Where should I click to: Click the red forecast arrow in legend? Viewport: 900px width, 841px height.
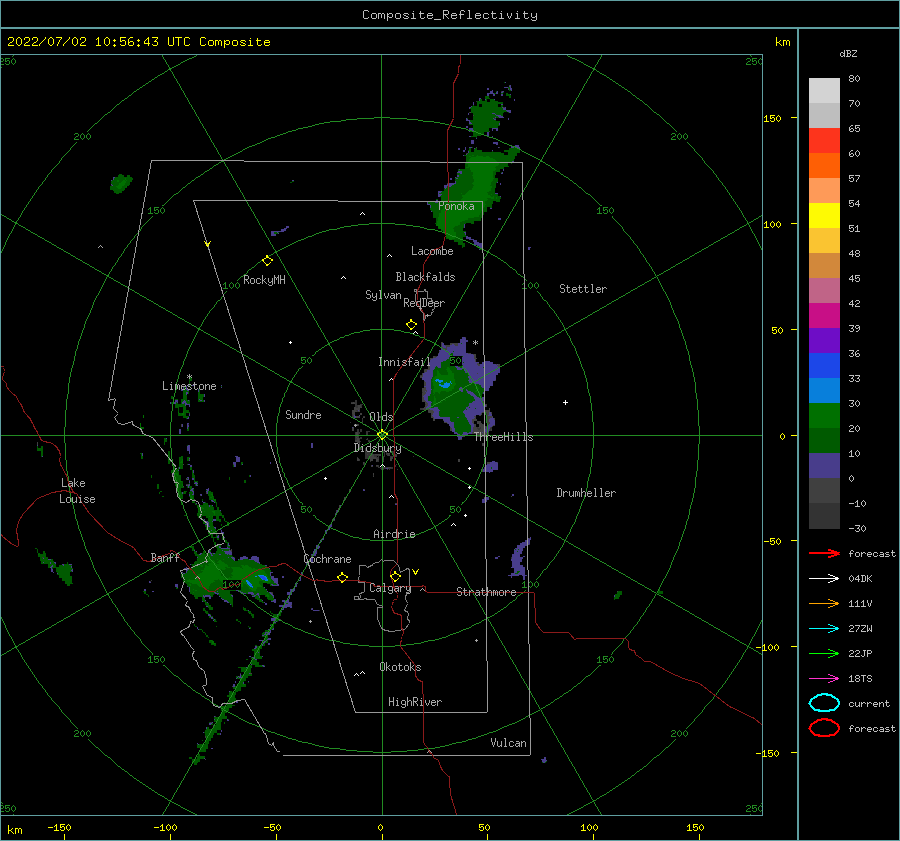pyautogui.click(x=824, y=553)
